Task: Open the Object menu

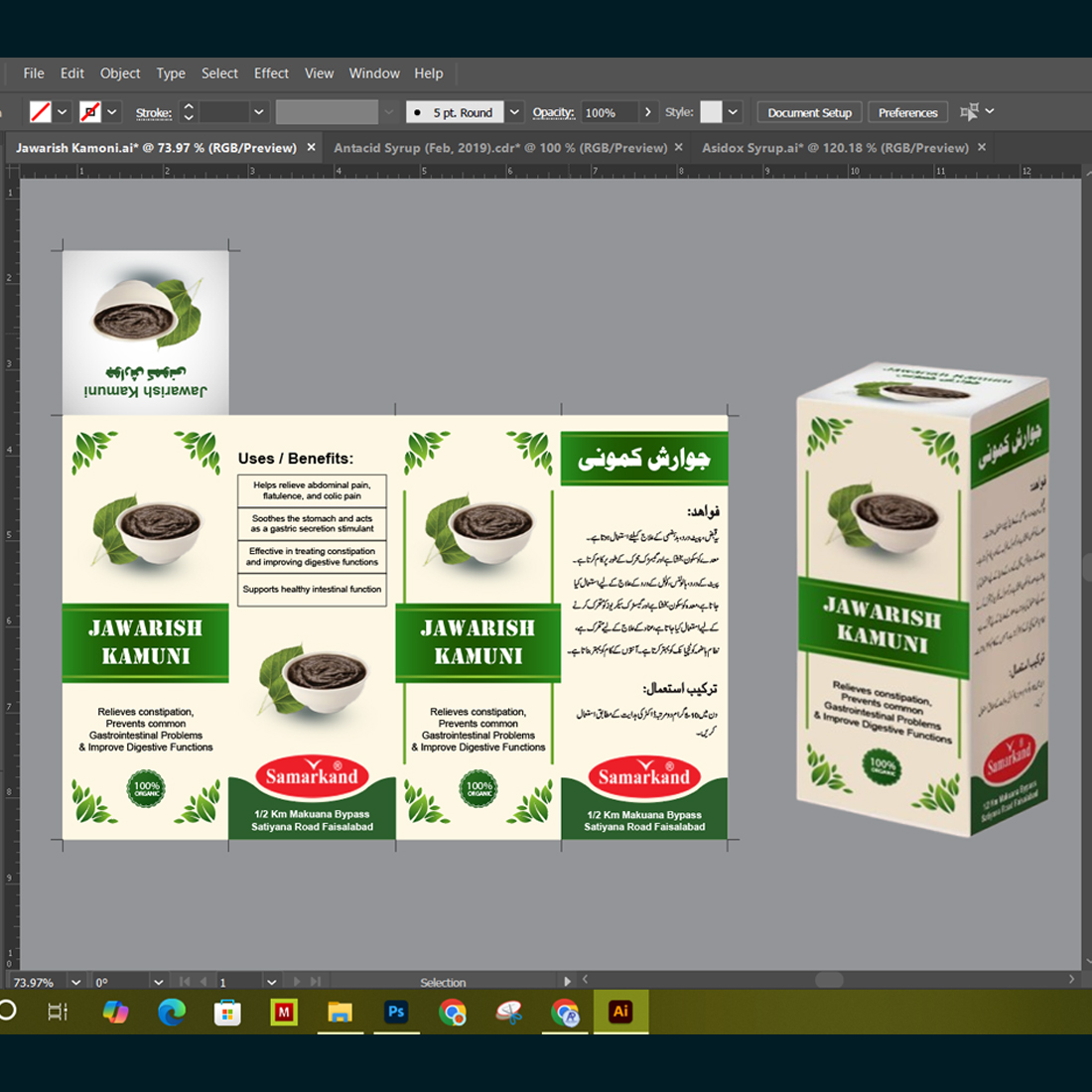Action: tap(120, 73)
